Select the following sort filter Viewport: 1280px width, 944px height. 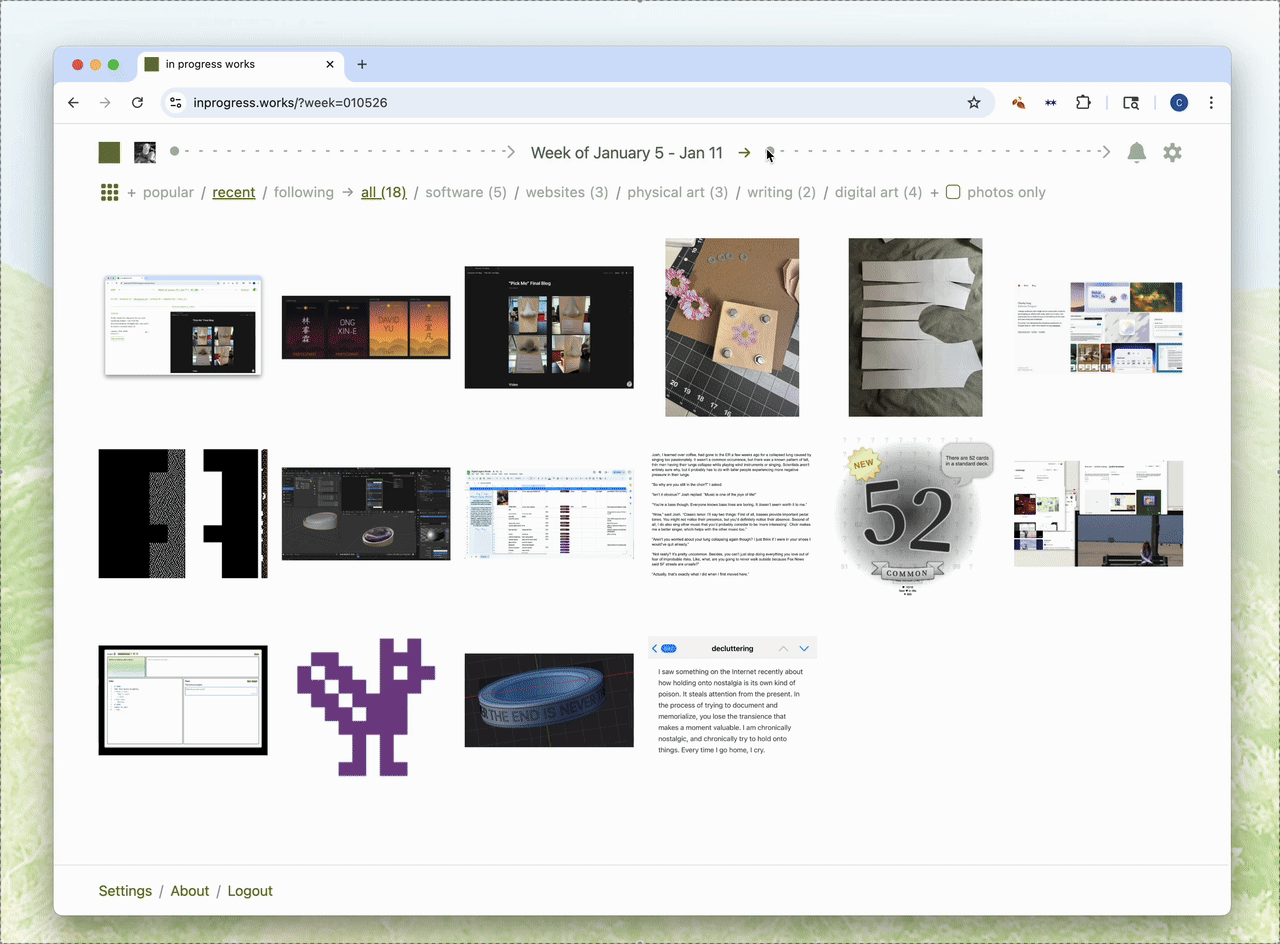[304, 192]
